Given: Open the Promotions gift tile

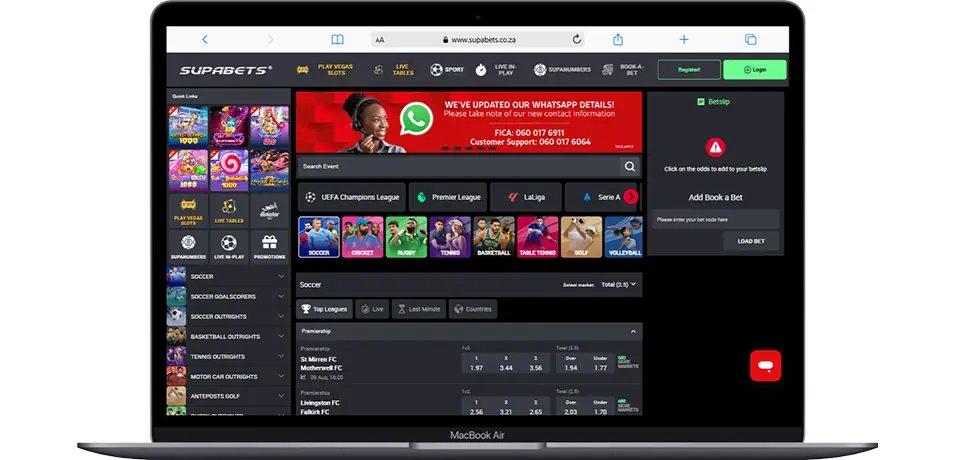Looking at the screenshot, I should pos(270,247).
